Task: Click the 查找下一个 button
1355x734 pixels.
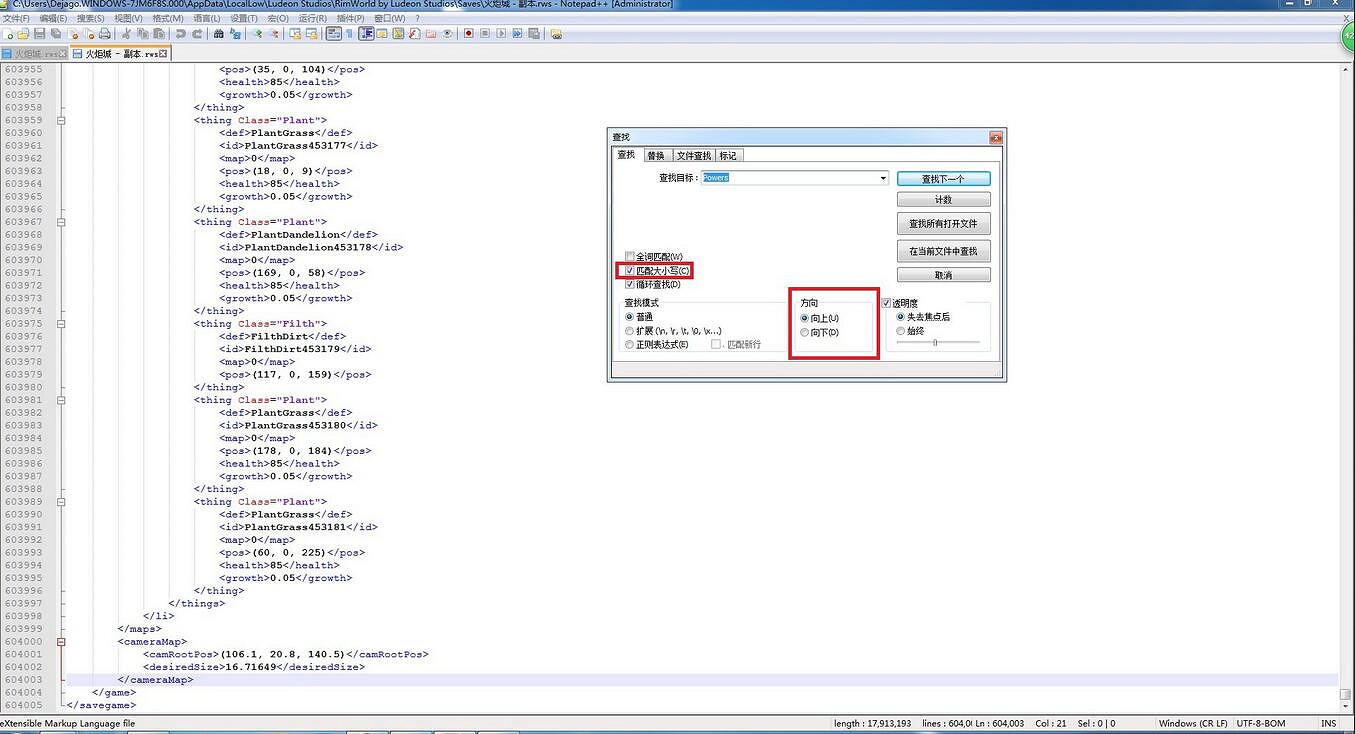Action: click(x=943, y=179)
